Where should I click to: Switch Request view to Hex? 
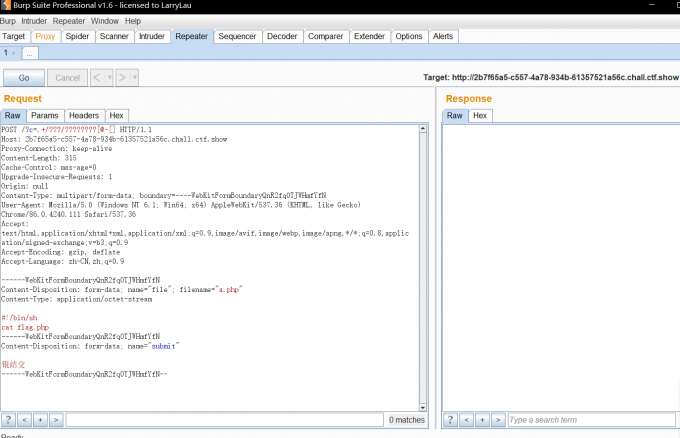[116, 115]
